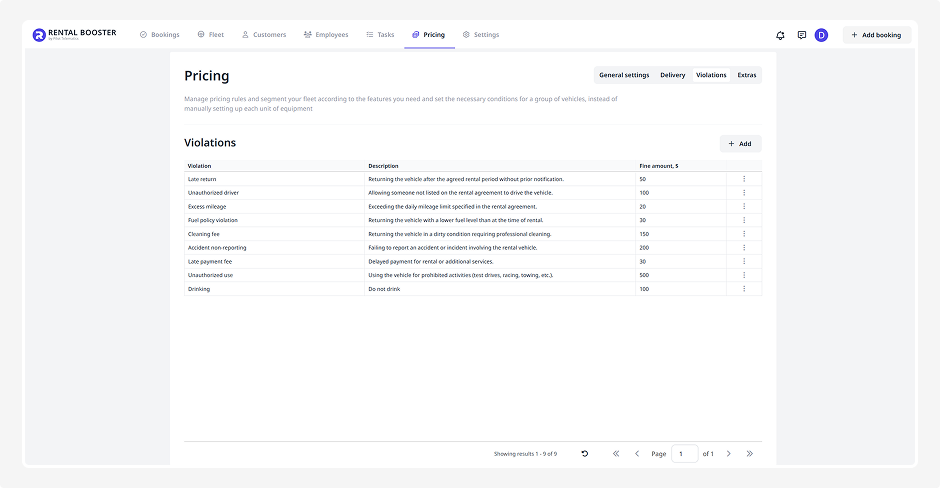Viewport: 940px width, 488px height.
Task: Go to the last page arrow
Action: (x=749, y=454)
